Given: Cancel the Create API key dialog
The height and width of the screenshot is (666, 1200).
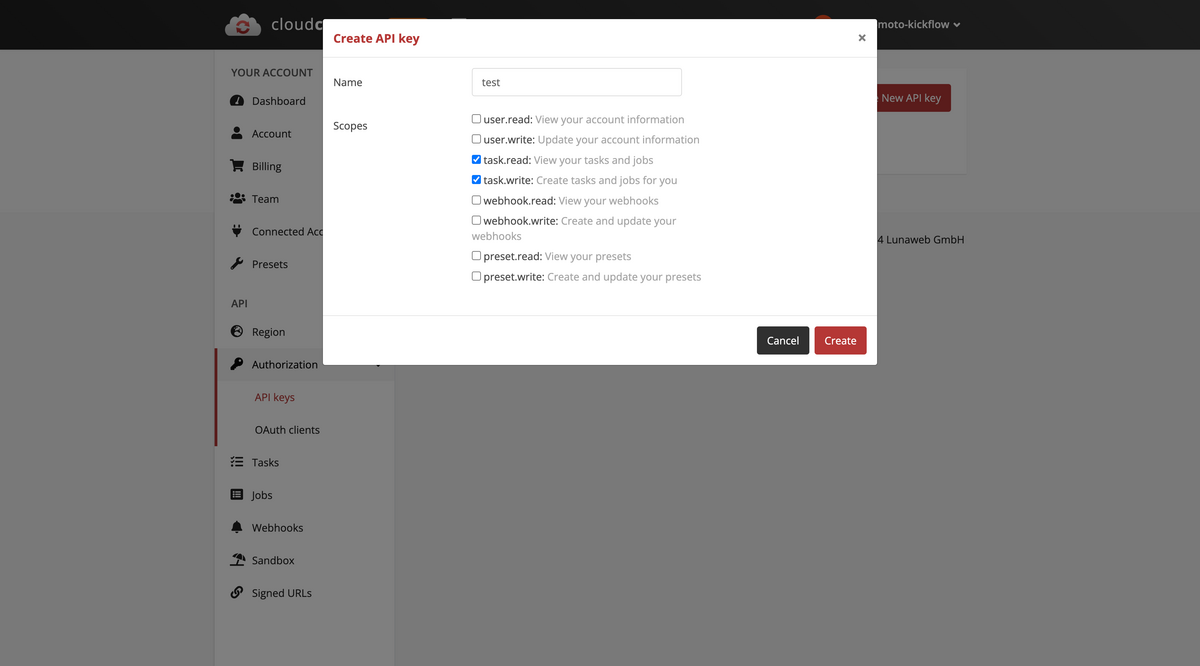Looking at the screenshot, I should coord(782,340).
